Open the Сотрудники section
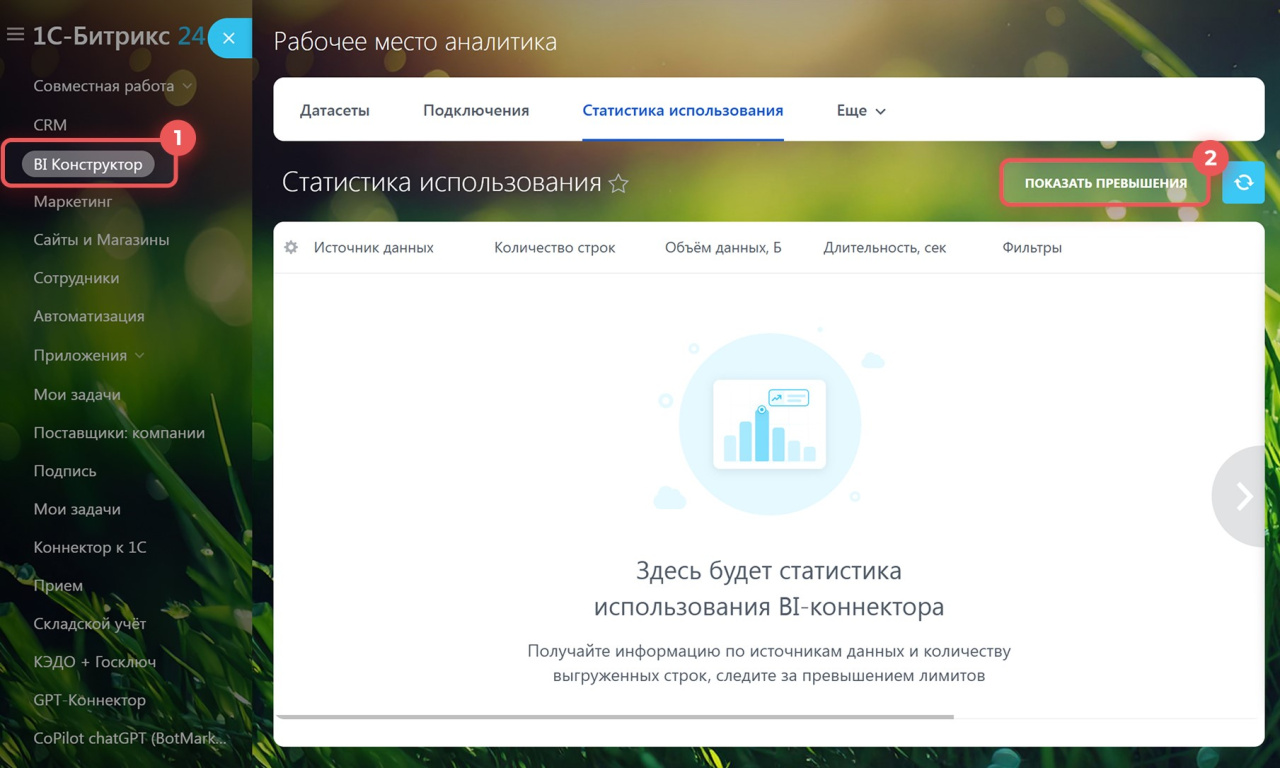This screenshot has width=1280, height=768. click(x=76, y=278)
